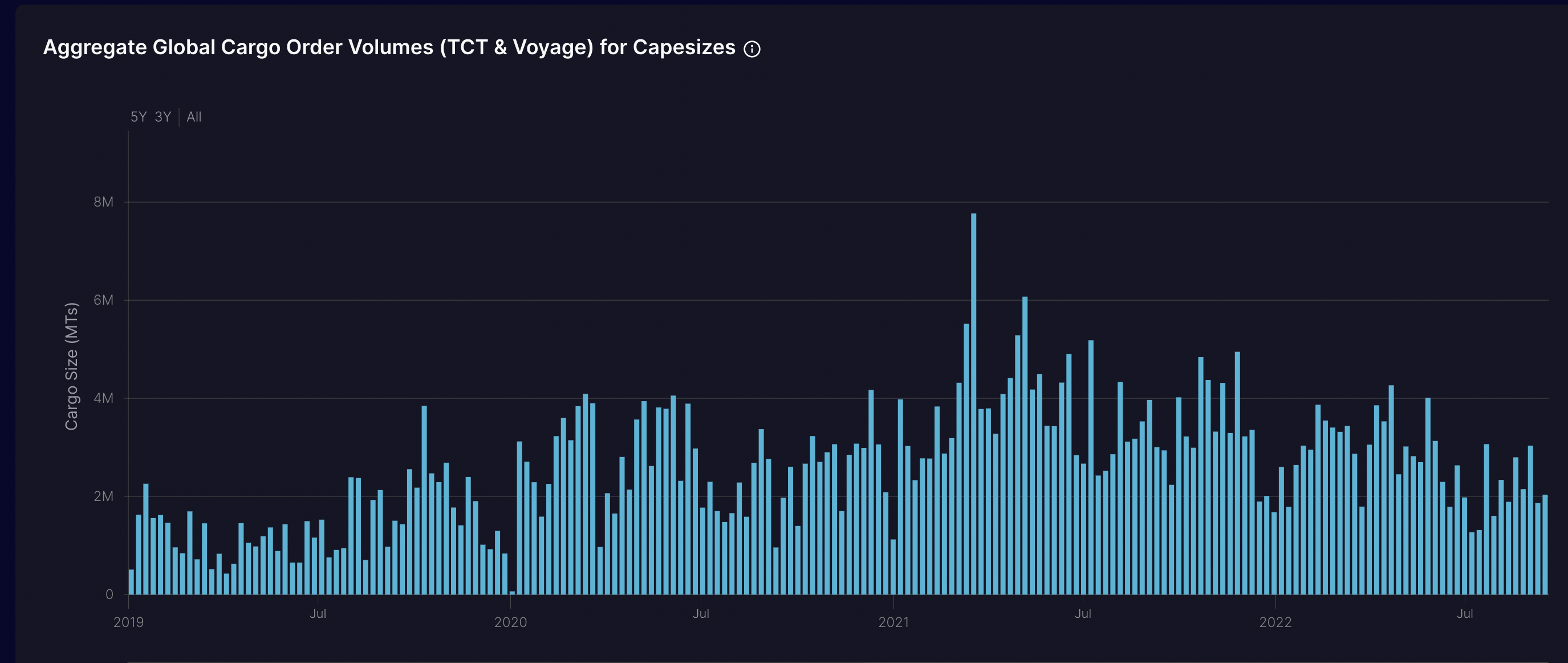The height and width of the screenshot is (663, 1568).
Task: Click the tiny near-zero bar at the start of 2020
Action: coord(512,592)
